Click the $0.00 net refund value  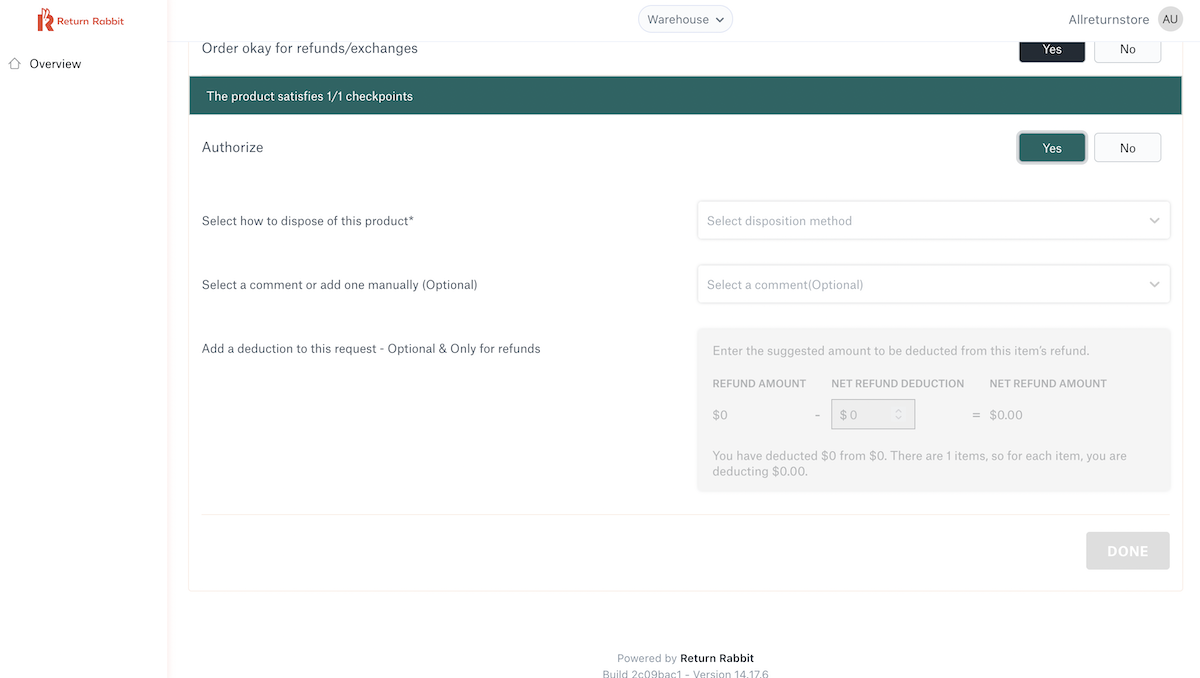click(1006, 415)
